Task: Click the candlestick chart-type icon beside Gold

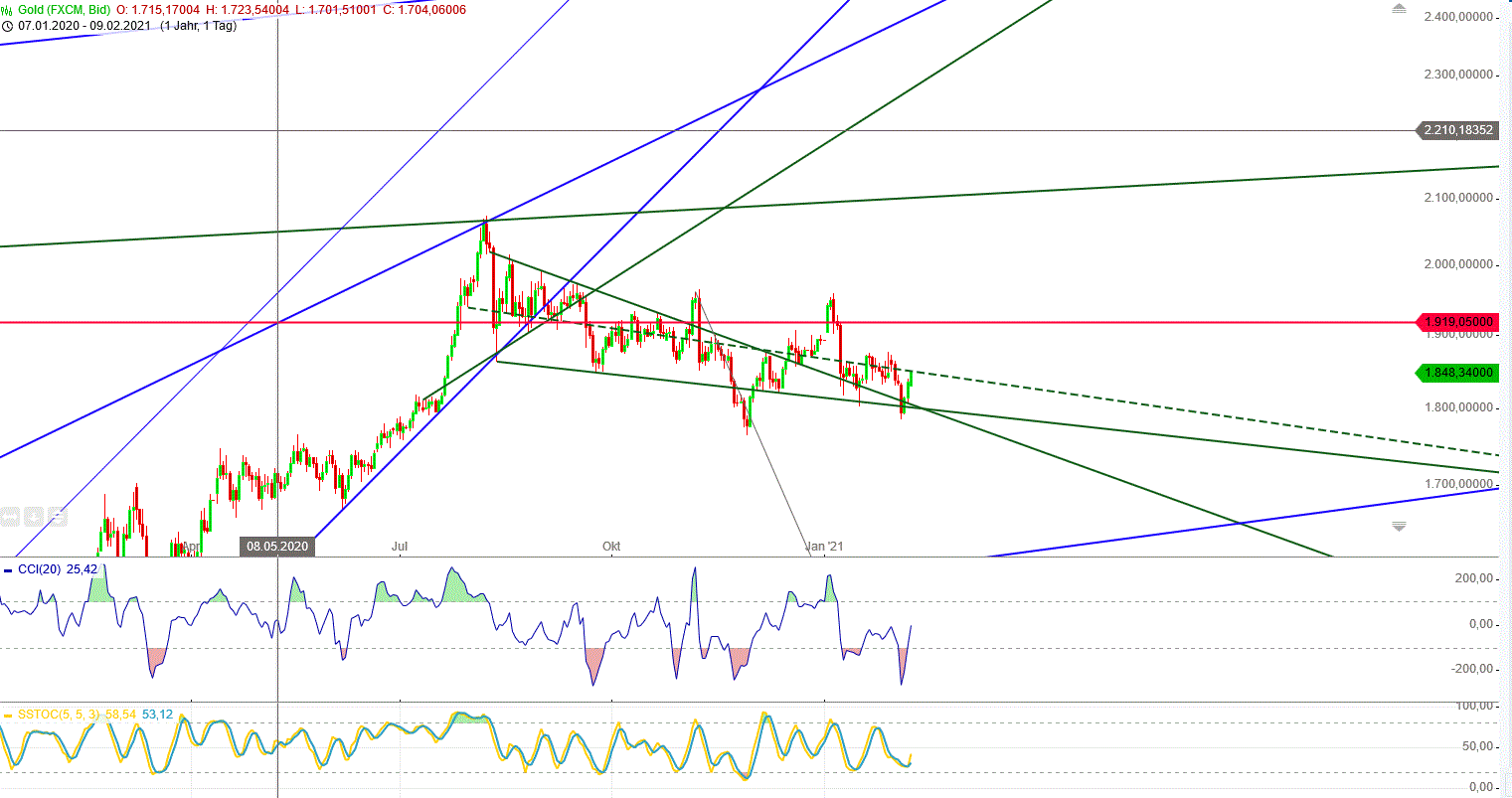Action: 7,10
